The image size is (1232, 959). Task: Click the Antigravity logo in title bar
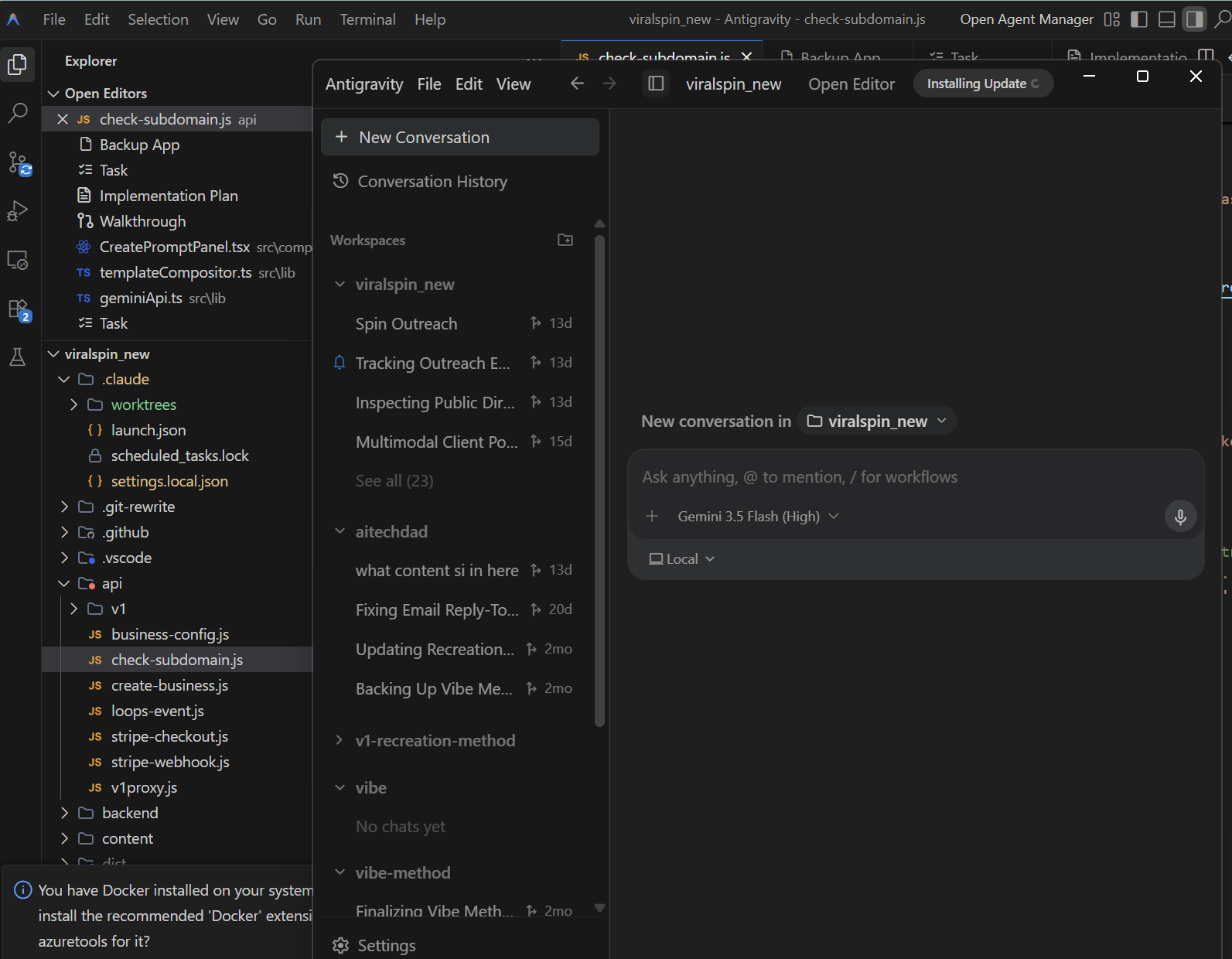coord(13,19)
